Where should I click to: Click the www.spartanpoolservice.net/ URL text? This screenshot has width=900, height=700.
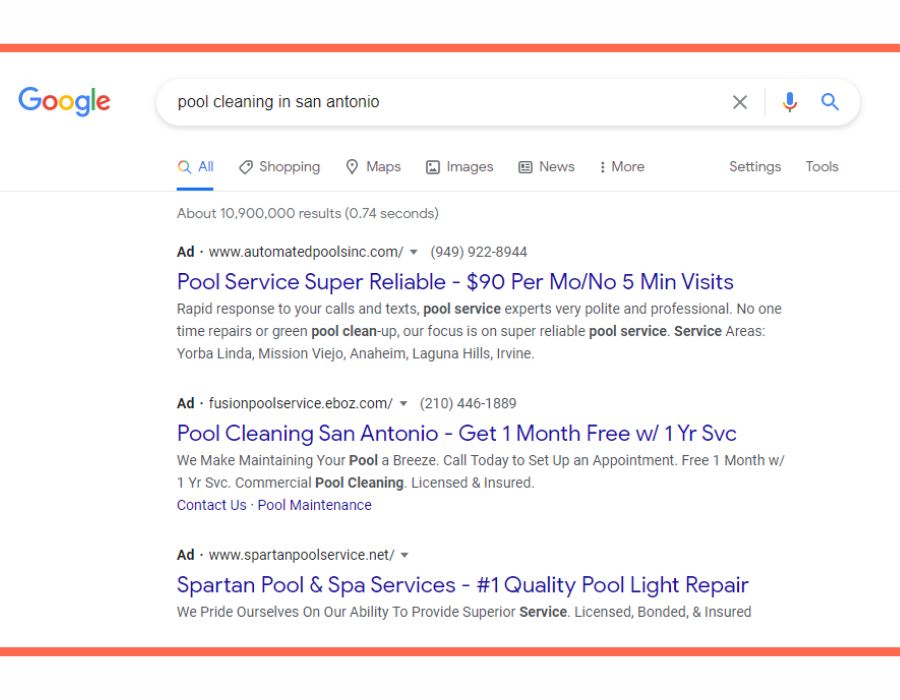301,555
